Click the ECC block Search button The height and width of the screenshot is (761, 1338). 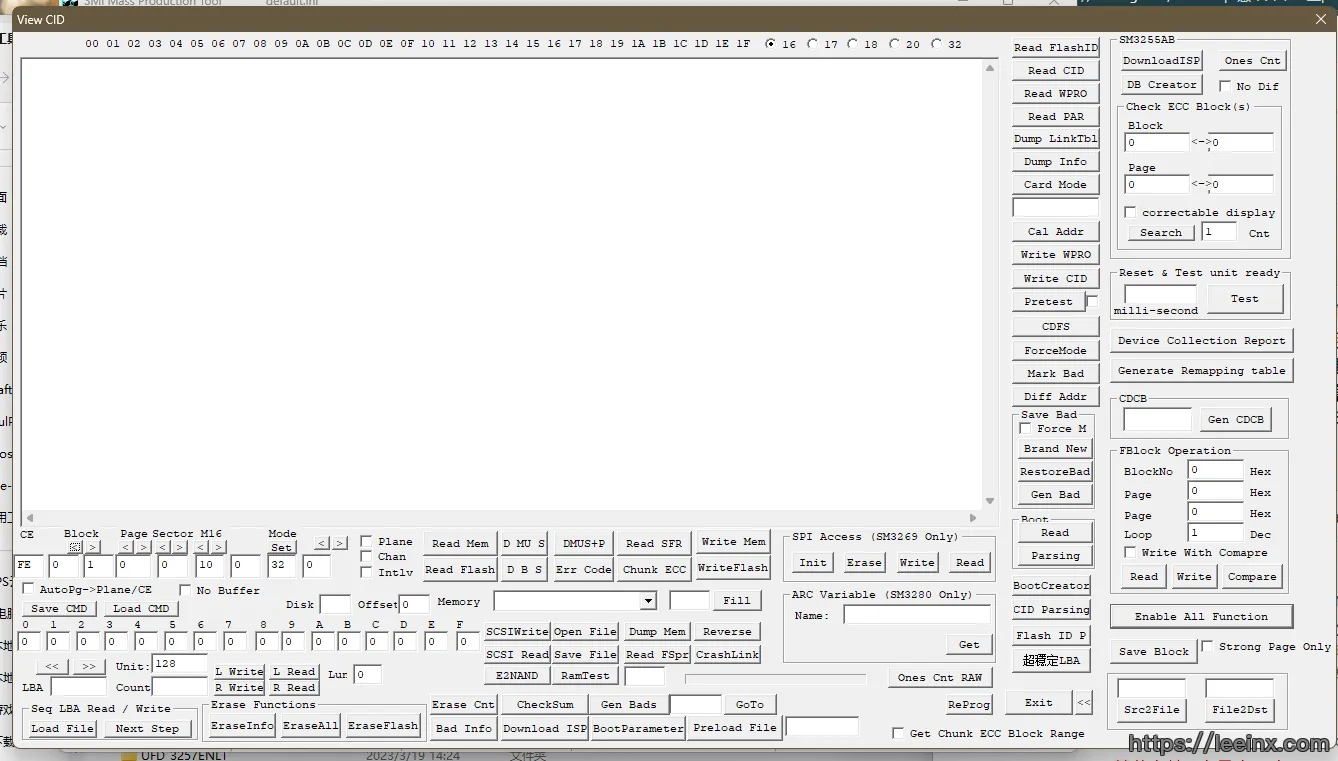[1161, 232]
